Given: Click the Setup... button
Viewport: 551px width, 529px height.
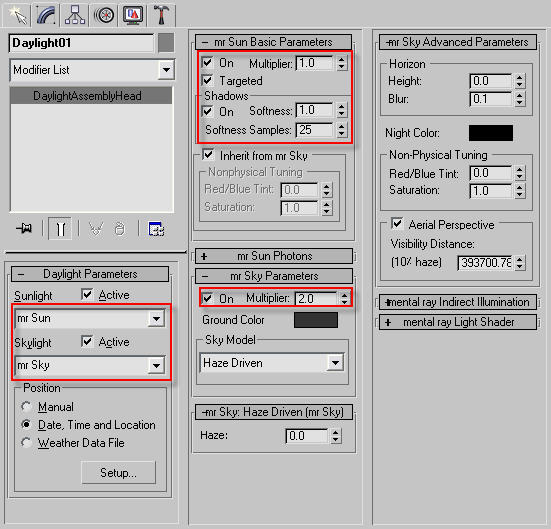Looking at the screenshot, I should coord(118,473).
